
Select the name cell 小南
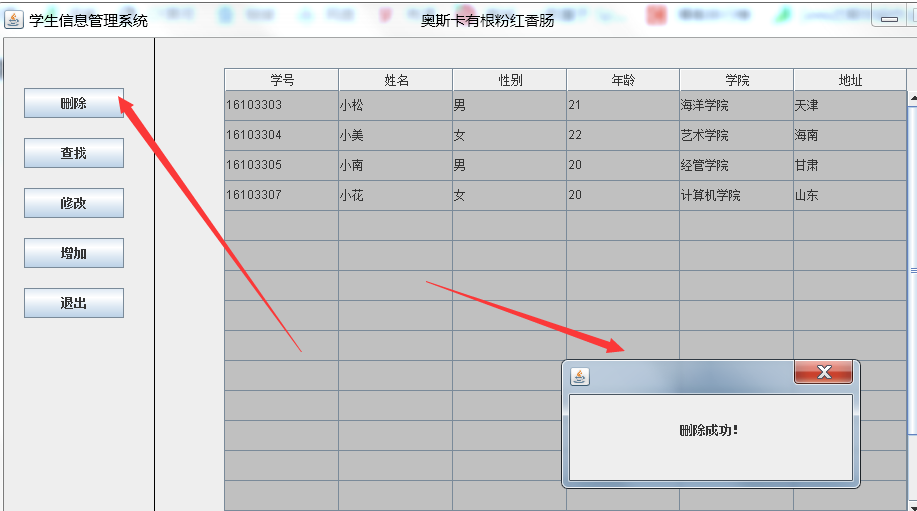point(395,165)
